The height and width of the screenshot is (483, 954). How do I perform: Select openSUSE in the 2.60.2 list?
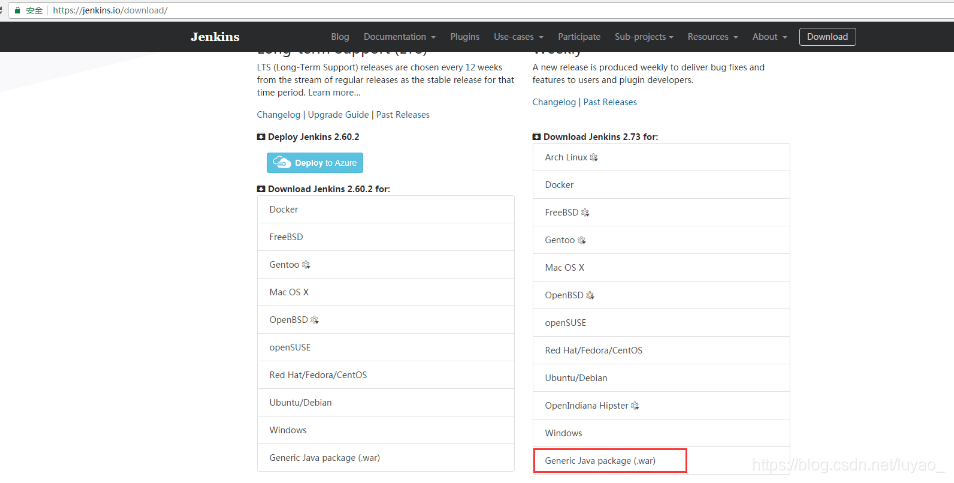coord(386,347)
